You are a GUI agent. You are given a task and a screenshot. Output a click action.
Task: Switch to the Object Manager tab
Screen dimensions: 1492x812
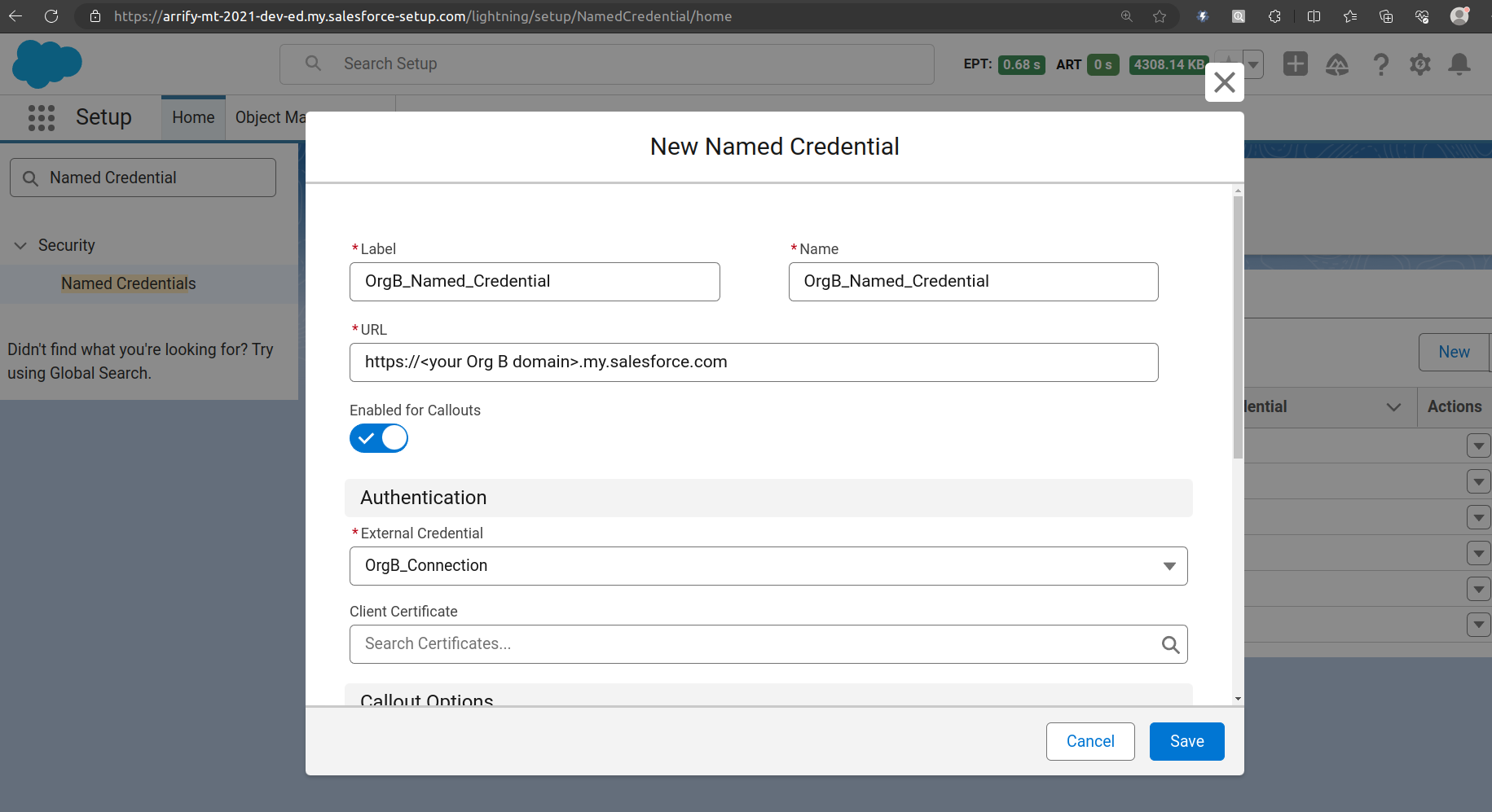tap(271, 117)
